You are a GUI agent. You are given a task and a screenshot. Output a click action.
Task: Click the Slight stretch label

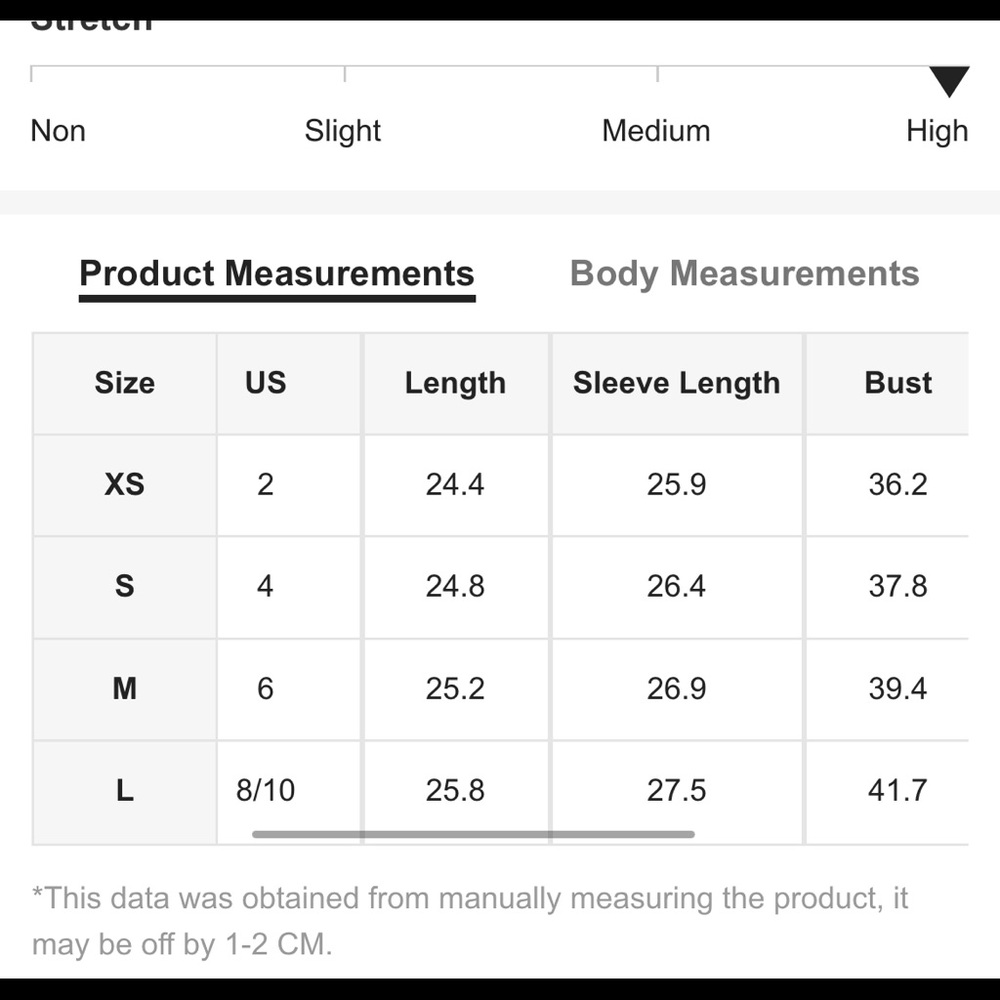[342, 131]
